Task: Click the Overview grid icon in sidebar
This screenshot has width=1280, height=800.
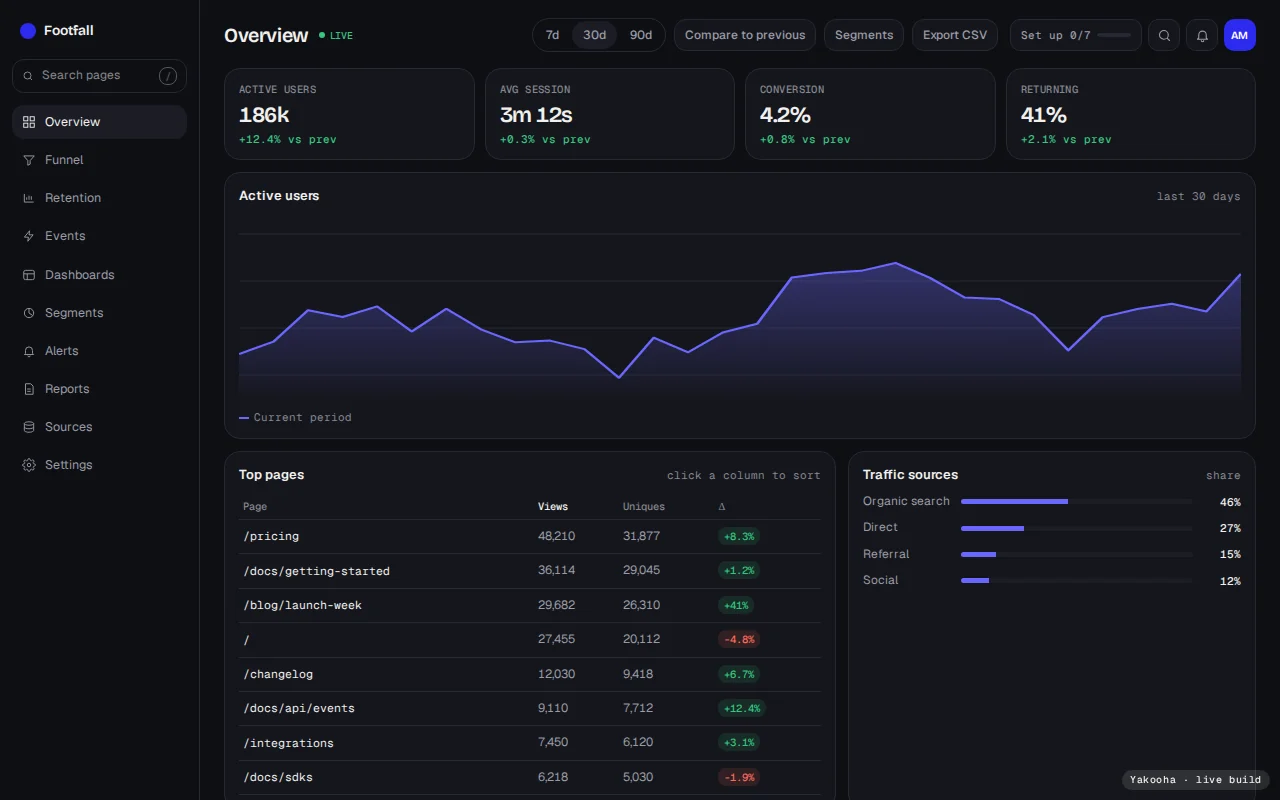Action: click(29, 122)
